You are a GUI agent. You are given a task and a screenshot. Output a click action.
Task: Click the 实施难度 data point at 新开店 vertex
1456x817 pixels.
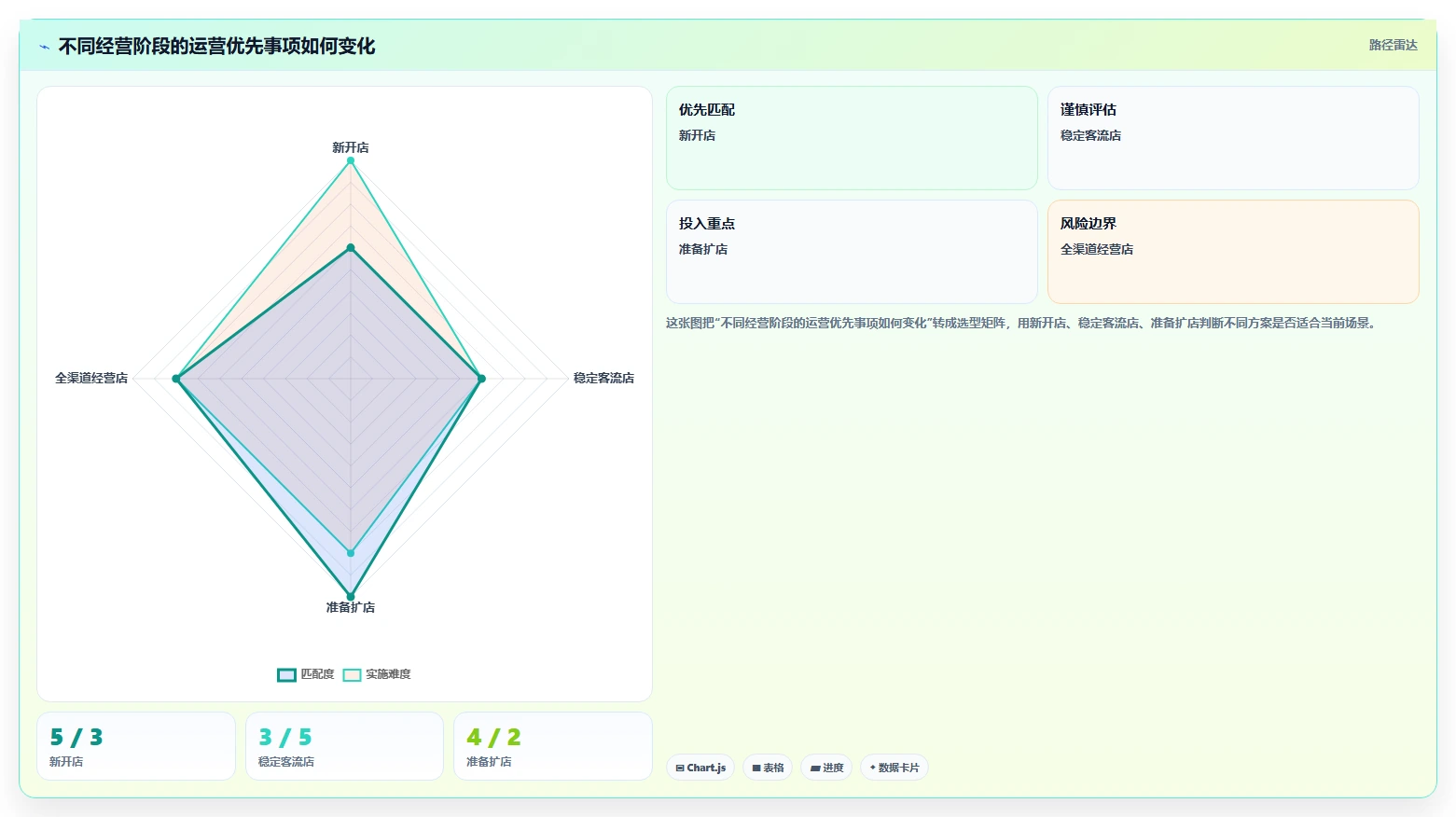click(351, 160)
